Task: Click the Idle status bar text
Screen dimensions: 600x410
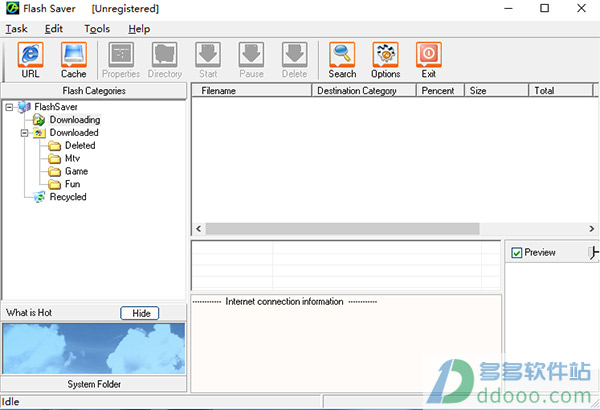Action: pyautogui.click(x=10, y=402)
